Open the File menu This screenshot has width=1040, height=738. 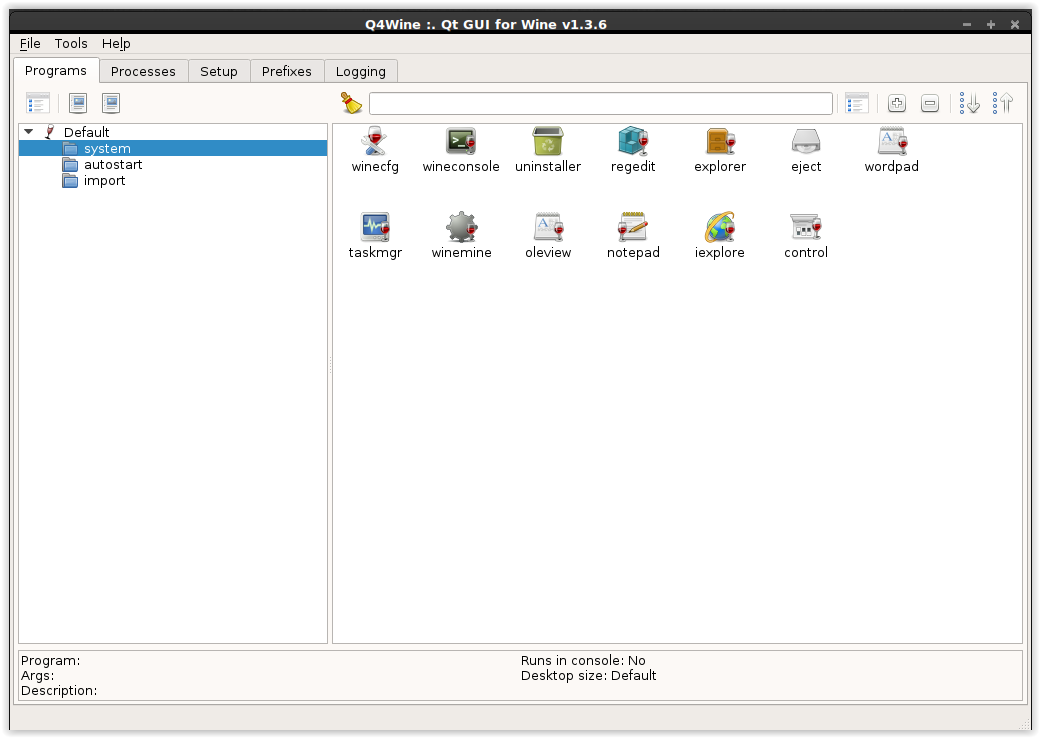tap(30, 44)
